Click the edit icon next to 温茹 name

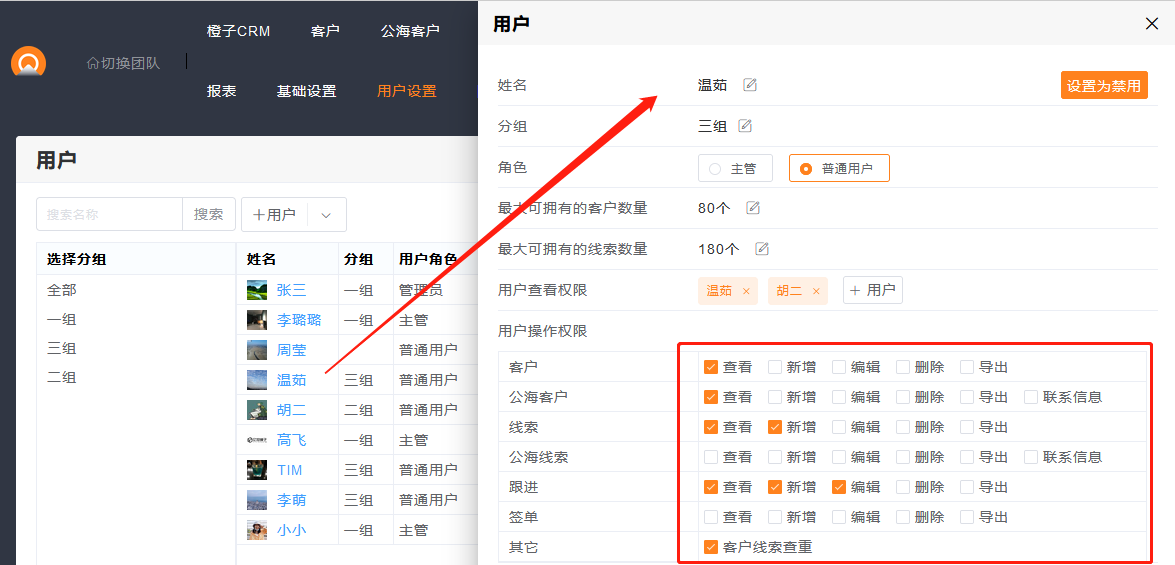pos(750,85)
